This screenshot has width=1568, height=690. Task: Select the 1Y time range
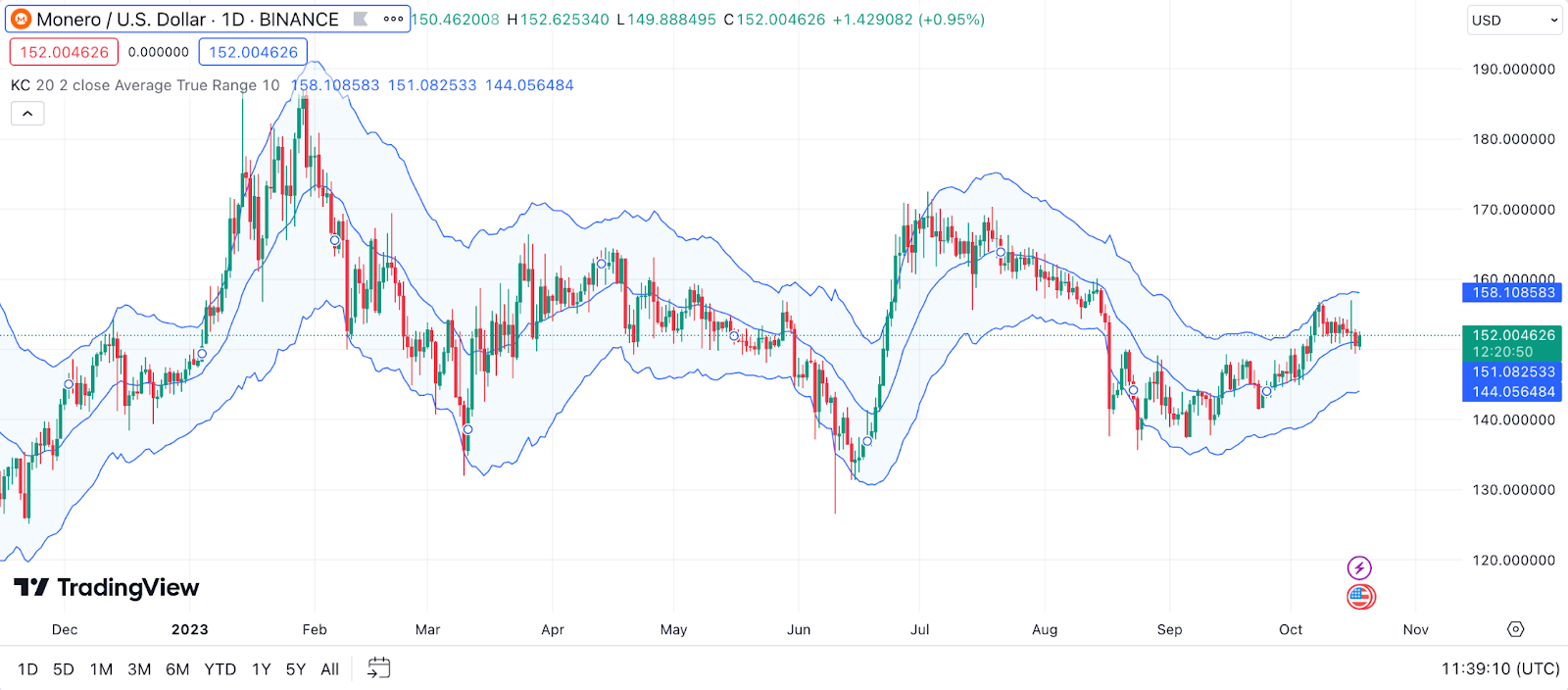coord(261,669)
